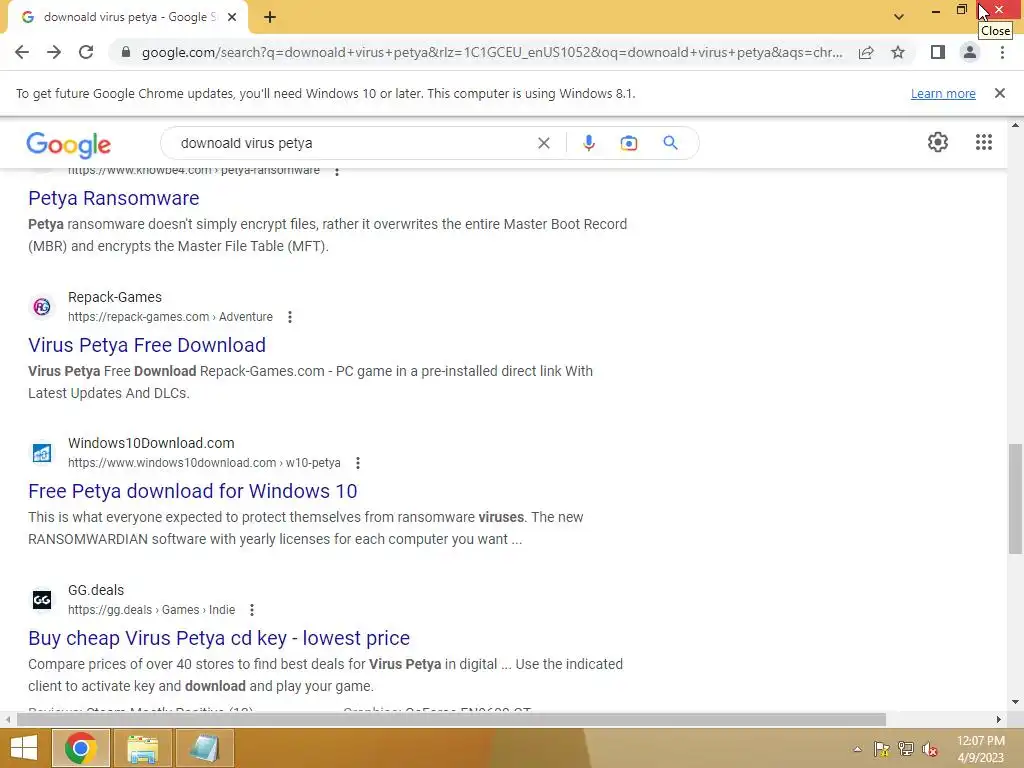Go forward to the next page

54,52
